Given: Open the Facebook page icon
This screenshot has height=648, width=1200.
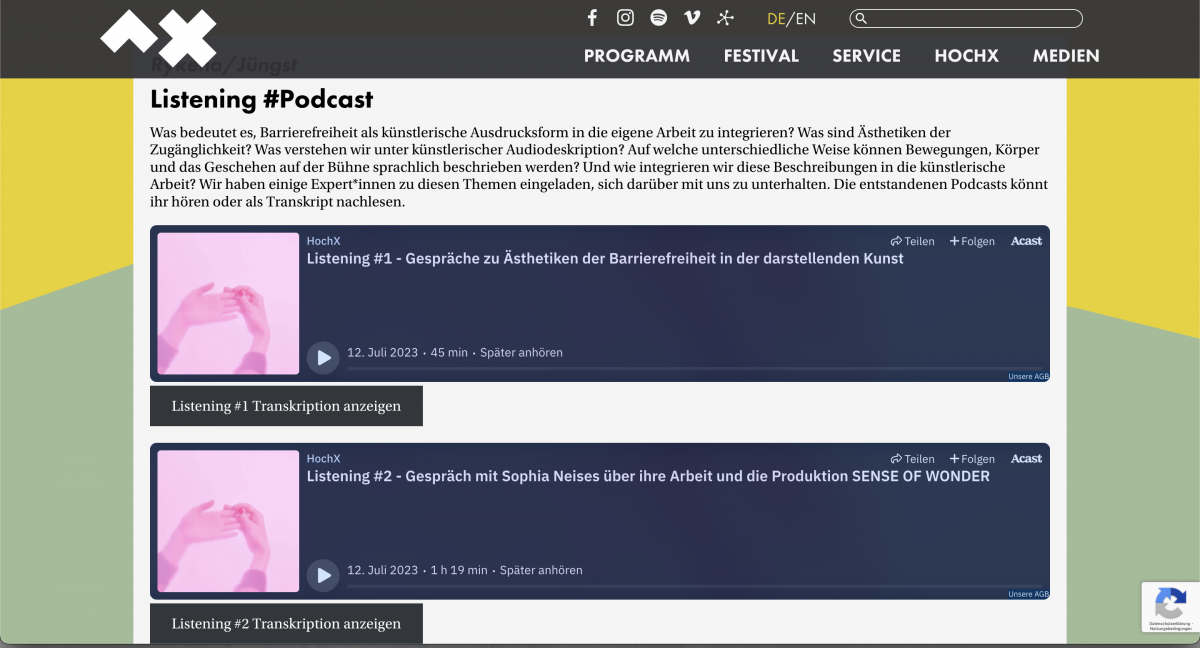Looking at the screenshot, I should click(592, 18).
